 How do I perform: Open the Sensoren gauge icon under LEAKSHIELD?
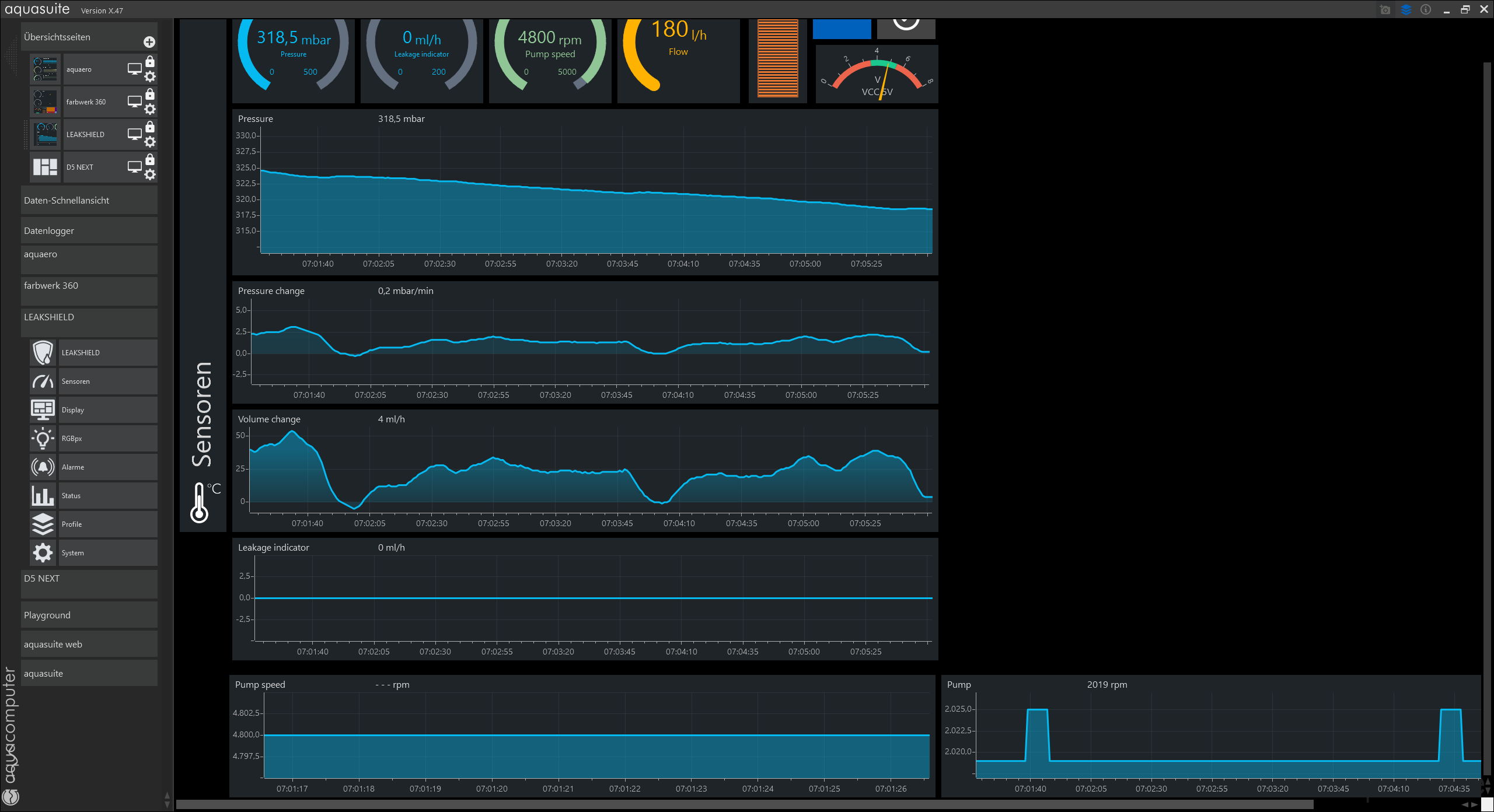click(43, 381)
